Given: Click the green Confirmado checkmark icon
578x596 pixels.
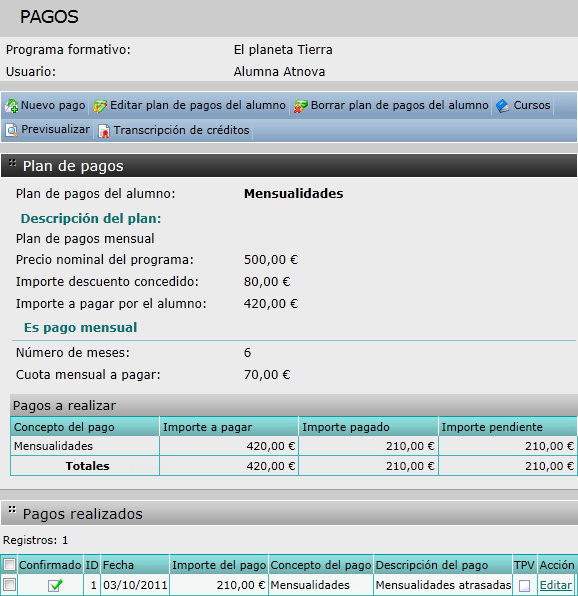Looking at the screenshot, I should (x=55, y=585).
